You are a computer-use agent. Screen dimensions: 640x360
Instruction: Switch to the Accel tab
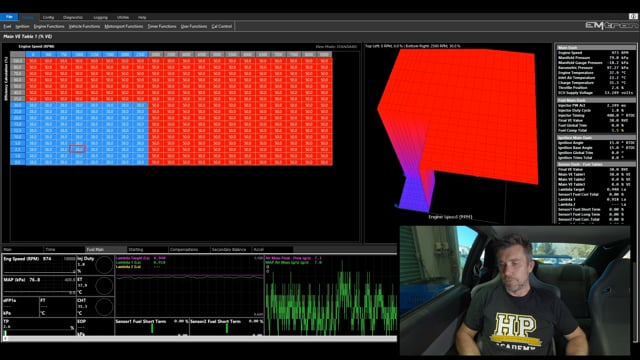pos(272,249)
